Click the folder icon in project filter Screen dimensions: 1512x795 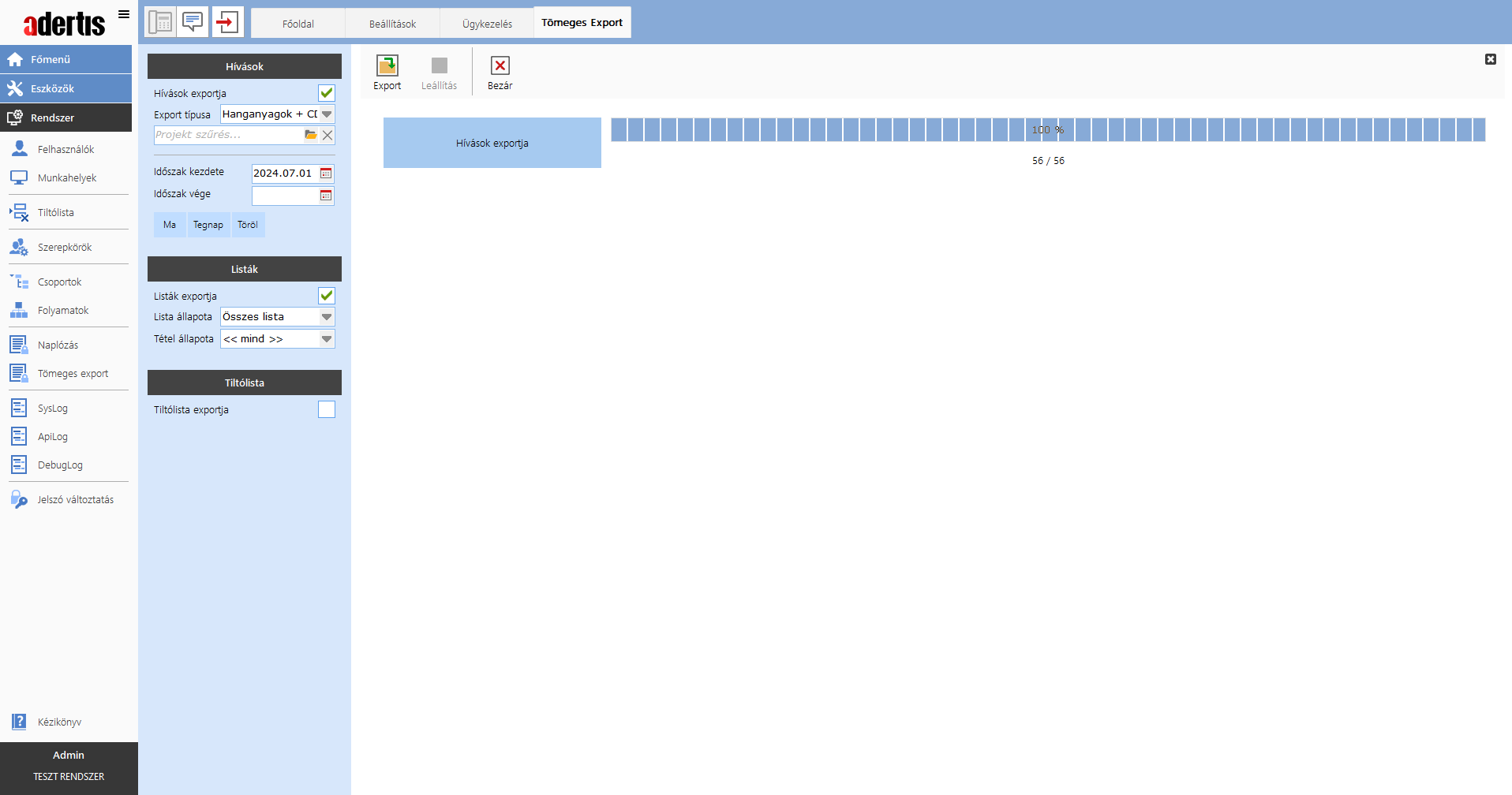tap(311, 135)
